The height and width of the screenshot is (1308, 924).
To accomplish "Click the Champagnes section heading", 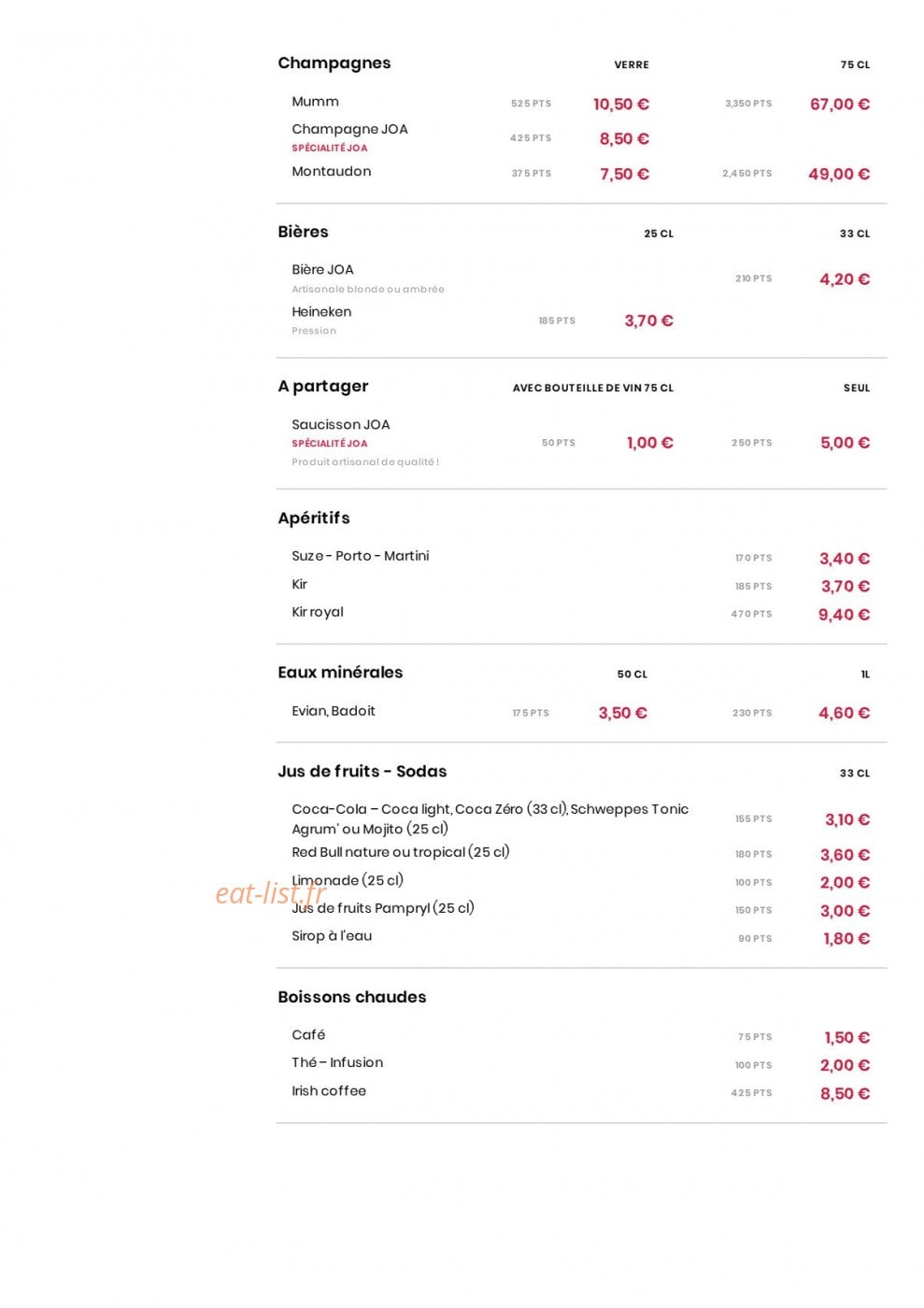I will click(x=334, y=64).
